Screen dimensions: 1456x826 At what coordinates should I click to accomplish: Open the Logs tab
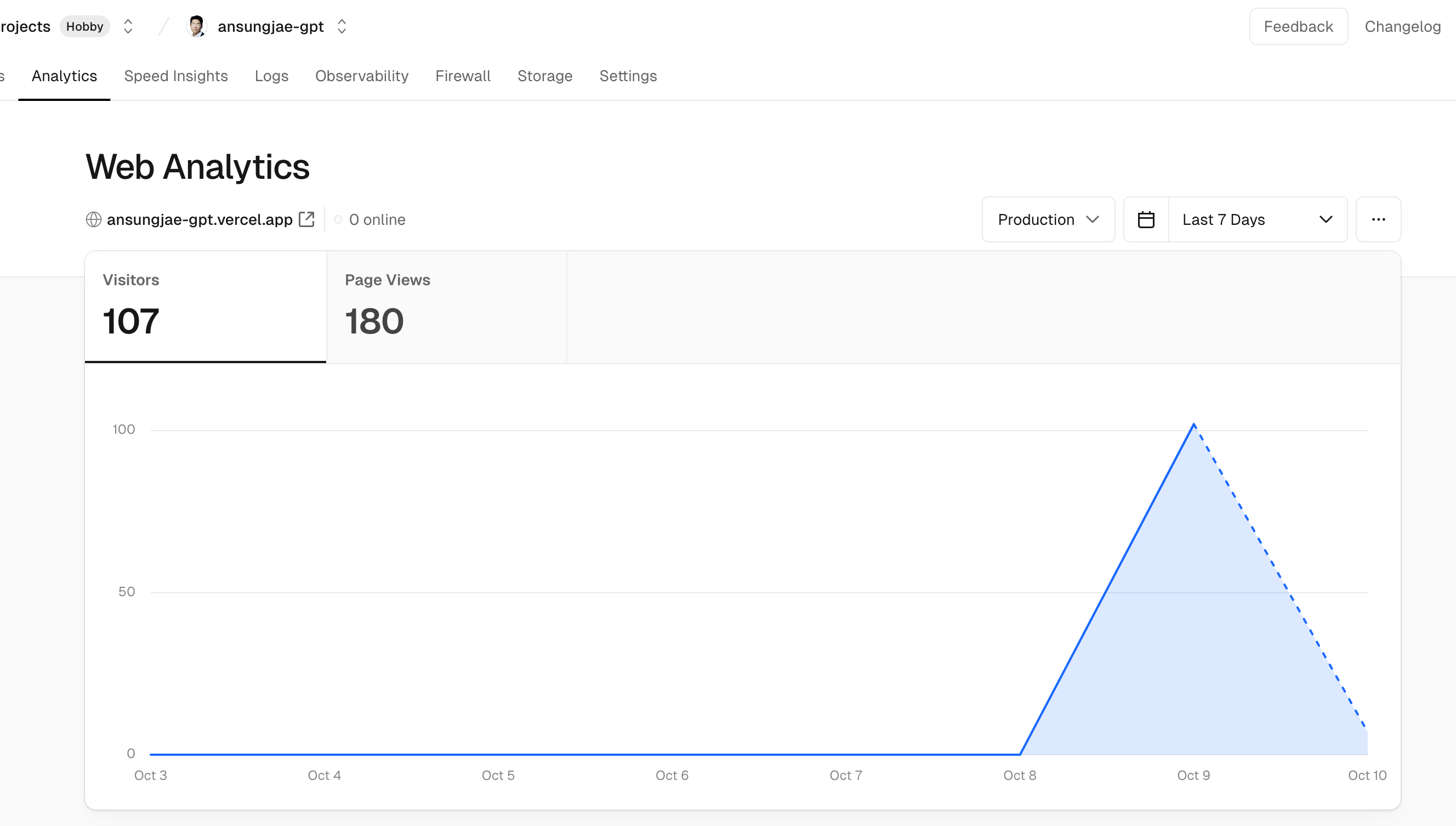click(x=271, y=76)
